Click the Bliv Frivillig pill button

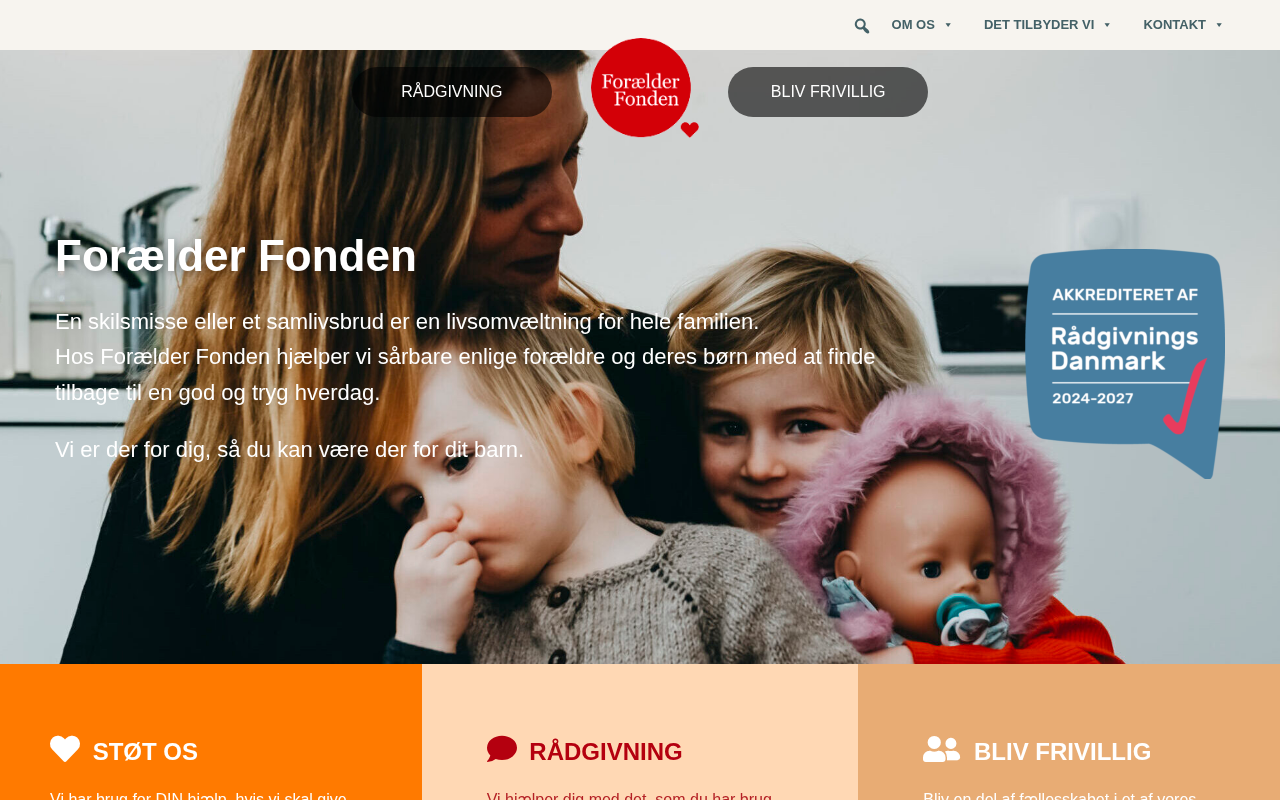tap(828, 92)
